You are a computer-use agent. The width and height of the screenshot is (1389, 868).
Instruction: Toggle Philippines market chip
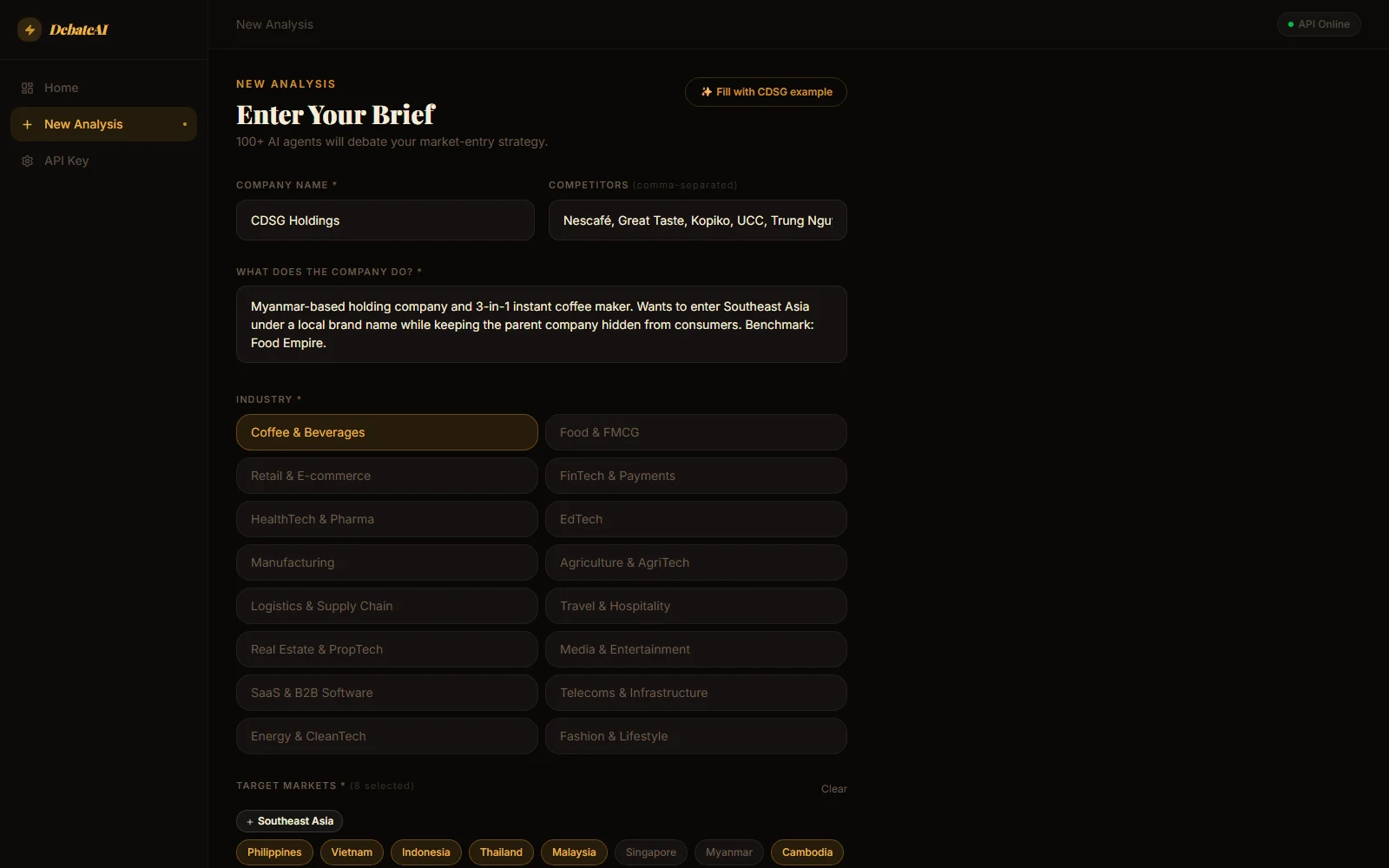tap(274, 852)
